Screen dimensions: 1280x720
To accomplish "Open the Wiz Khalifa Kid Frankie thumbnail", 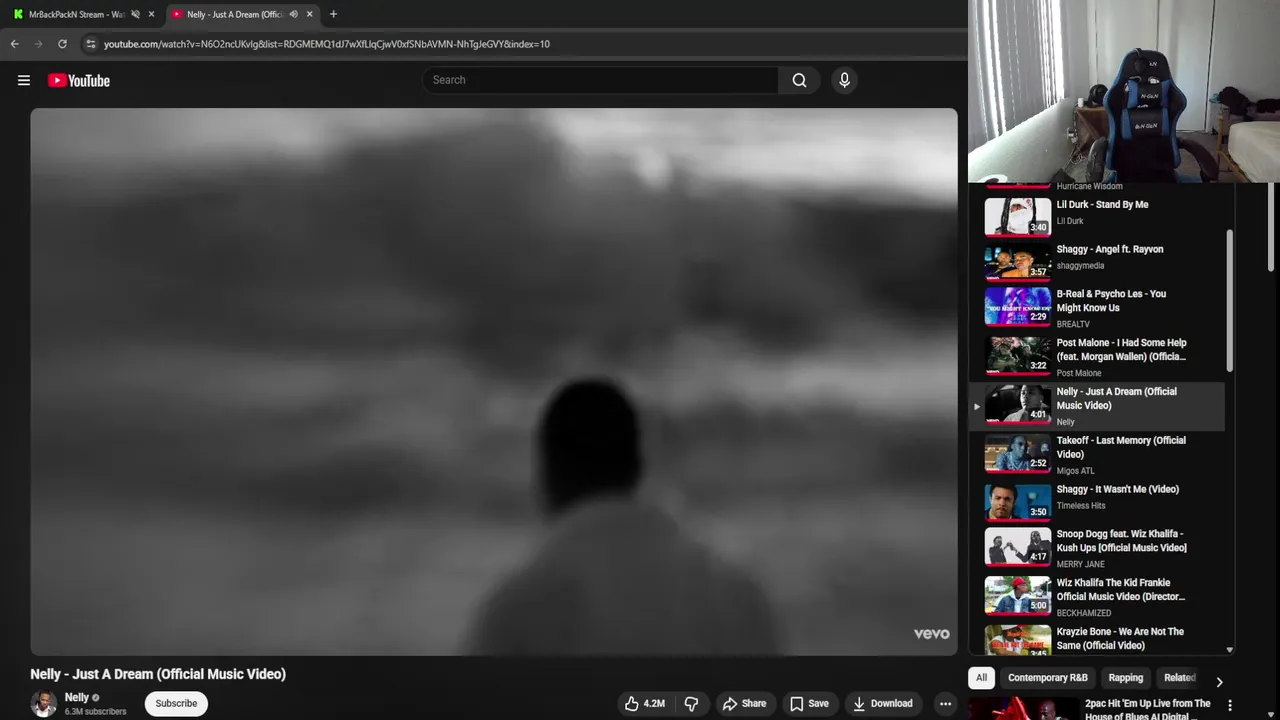I will (1018, 596).
